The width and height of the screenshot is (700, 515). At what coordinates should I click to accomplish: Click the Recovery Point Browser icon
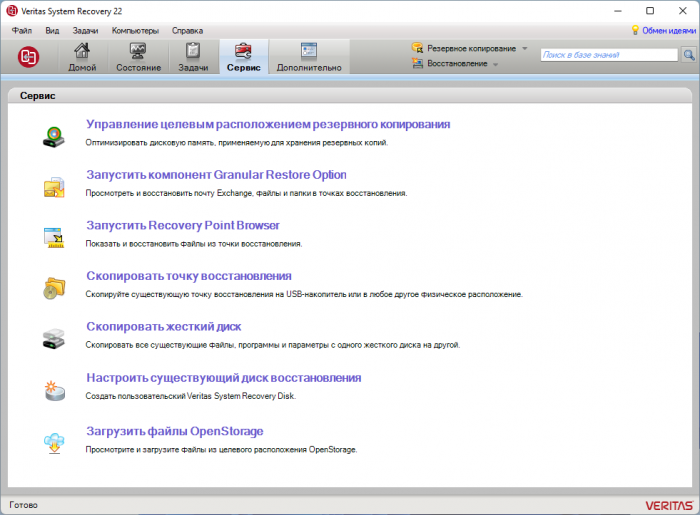pyautogui.click(x=53, y=236)
